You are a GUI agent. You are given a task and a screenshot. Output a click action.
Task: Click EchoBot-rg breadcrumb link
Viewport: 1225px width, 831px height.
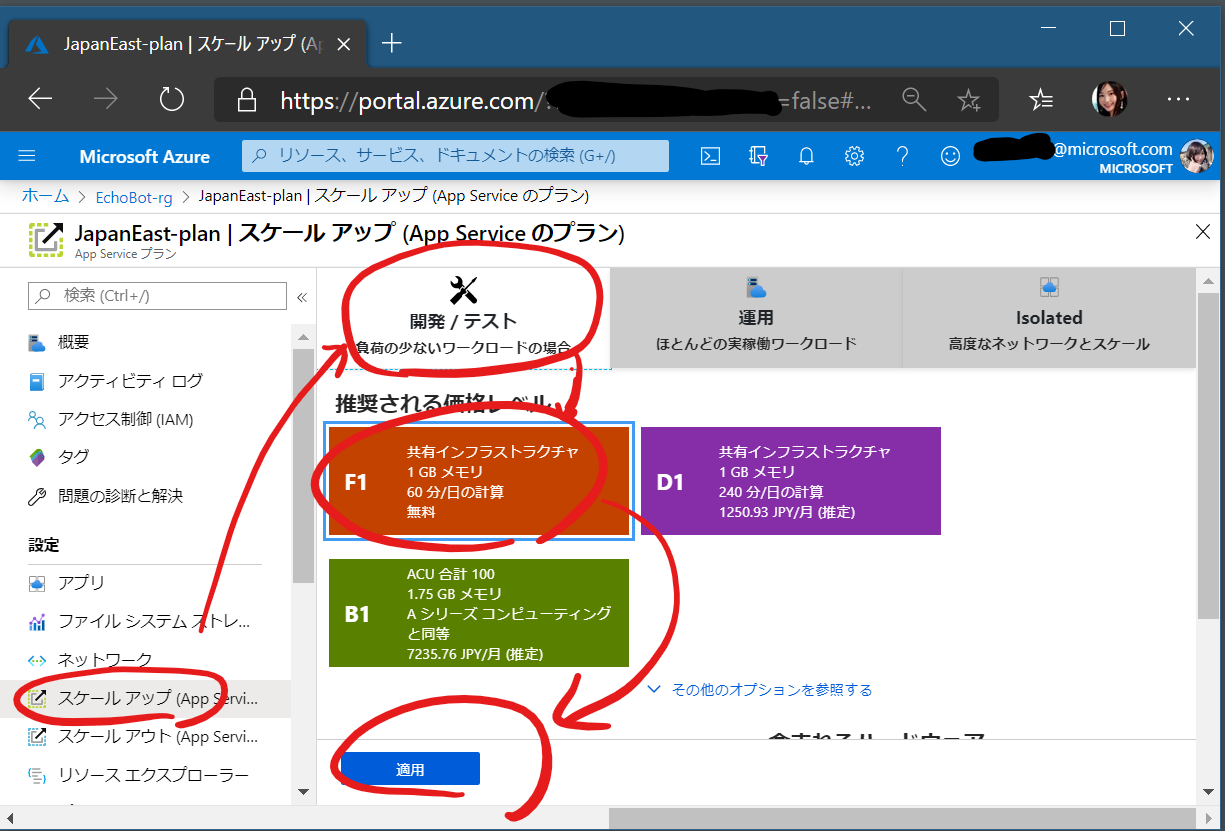tap(135, 196)
